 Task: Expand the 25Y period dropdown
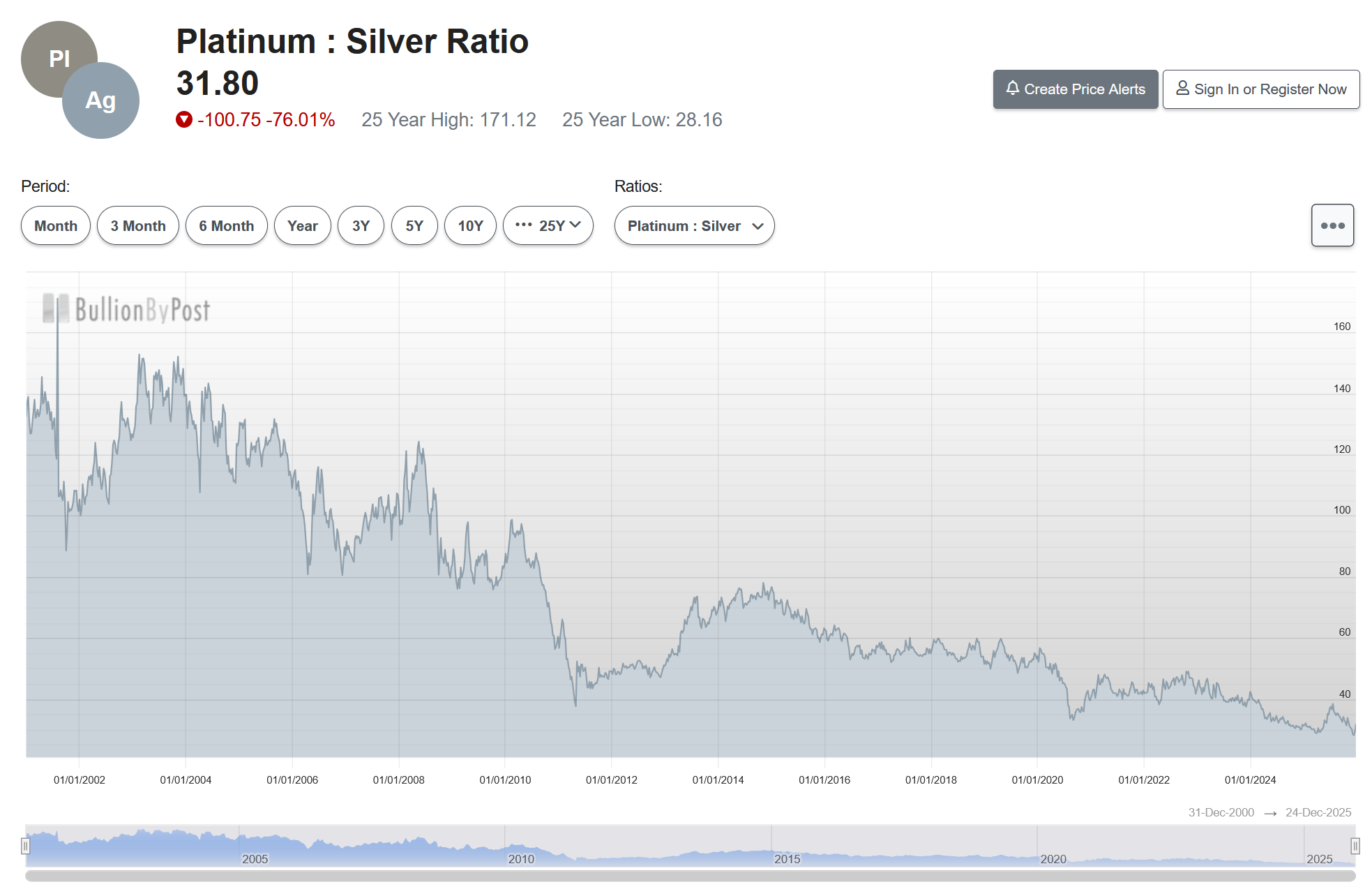coord(548,226)
